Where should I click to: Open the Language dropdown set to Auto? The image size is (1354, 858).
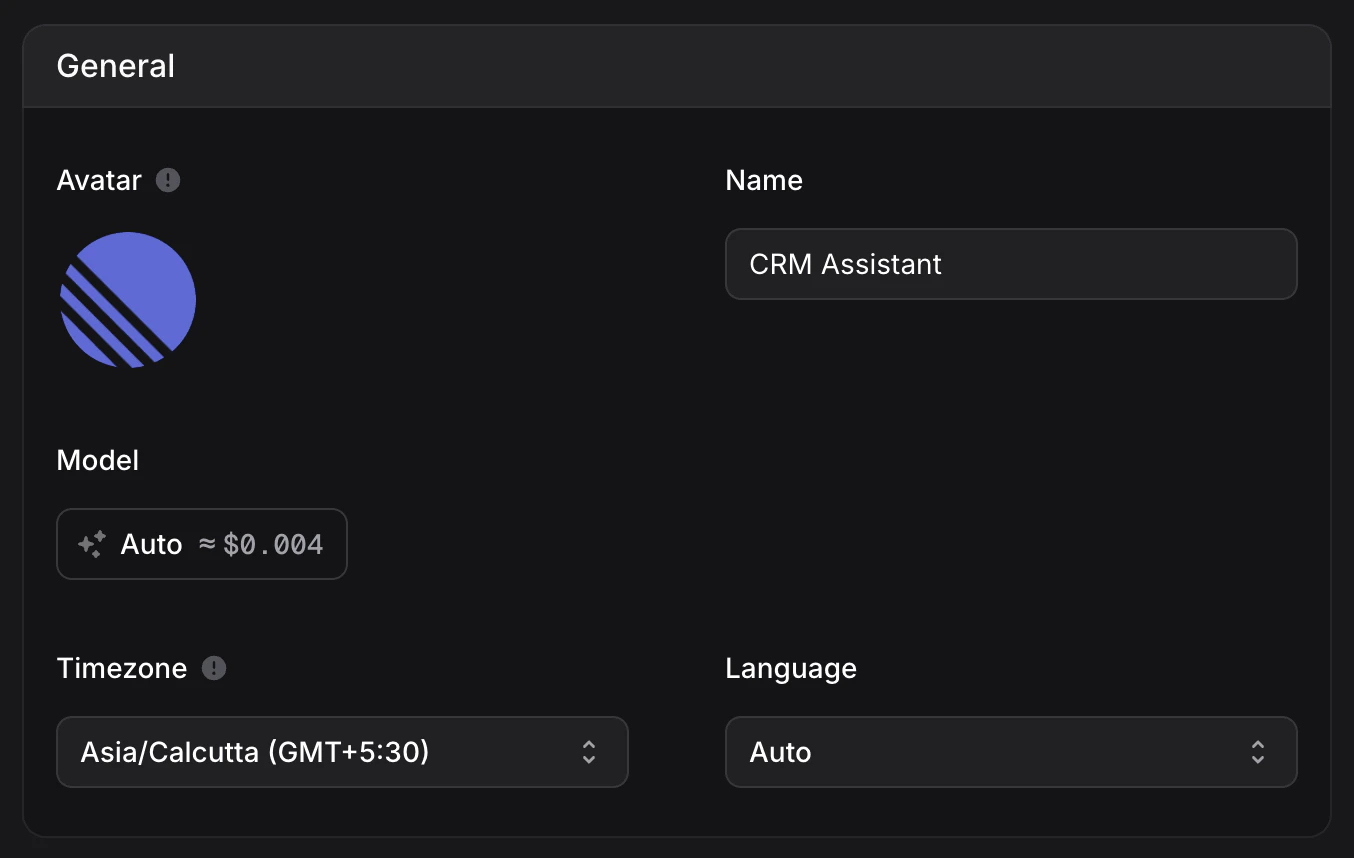1011,752
